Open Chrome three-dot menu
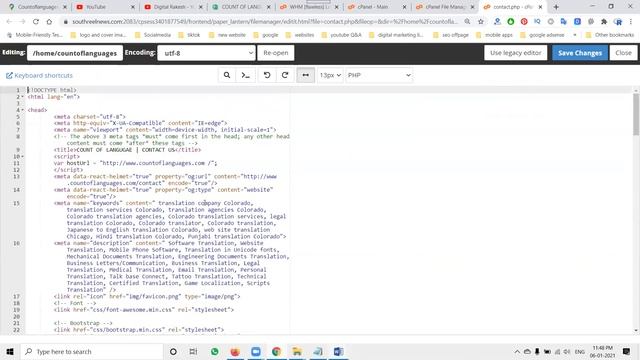 (631, 22)
